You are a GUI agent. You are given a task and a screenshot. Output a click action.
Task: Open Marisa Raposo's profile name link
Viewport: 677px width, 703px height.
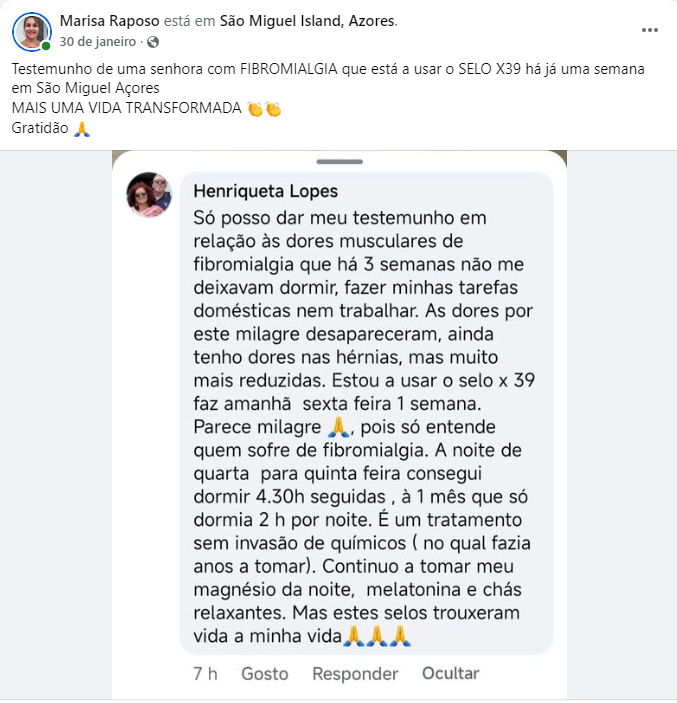(109, 21)
